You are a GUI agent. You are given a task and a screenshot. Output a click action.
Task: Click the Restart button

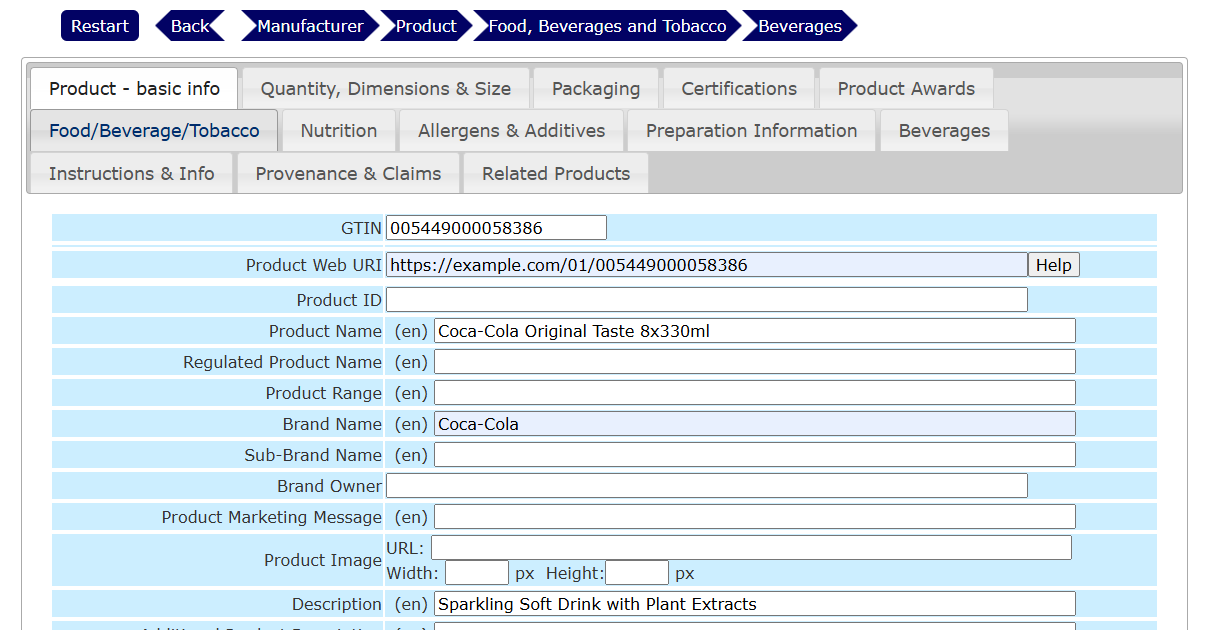pyautogui.click(x=100, y=26)
